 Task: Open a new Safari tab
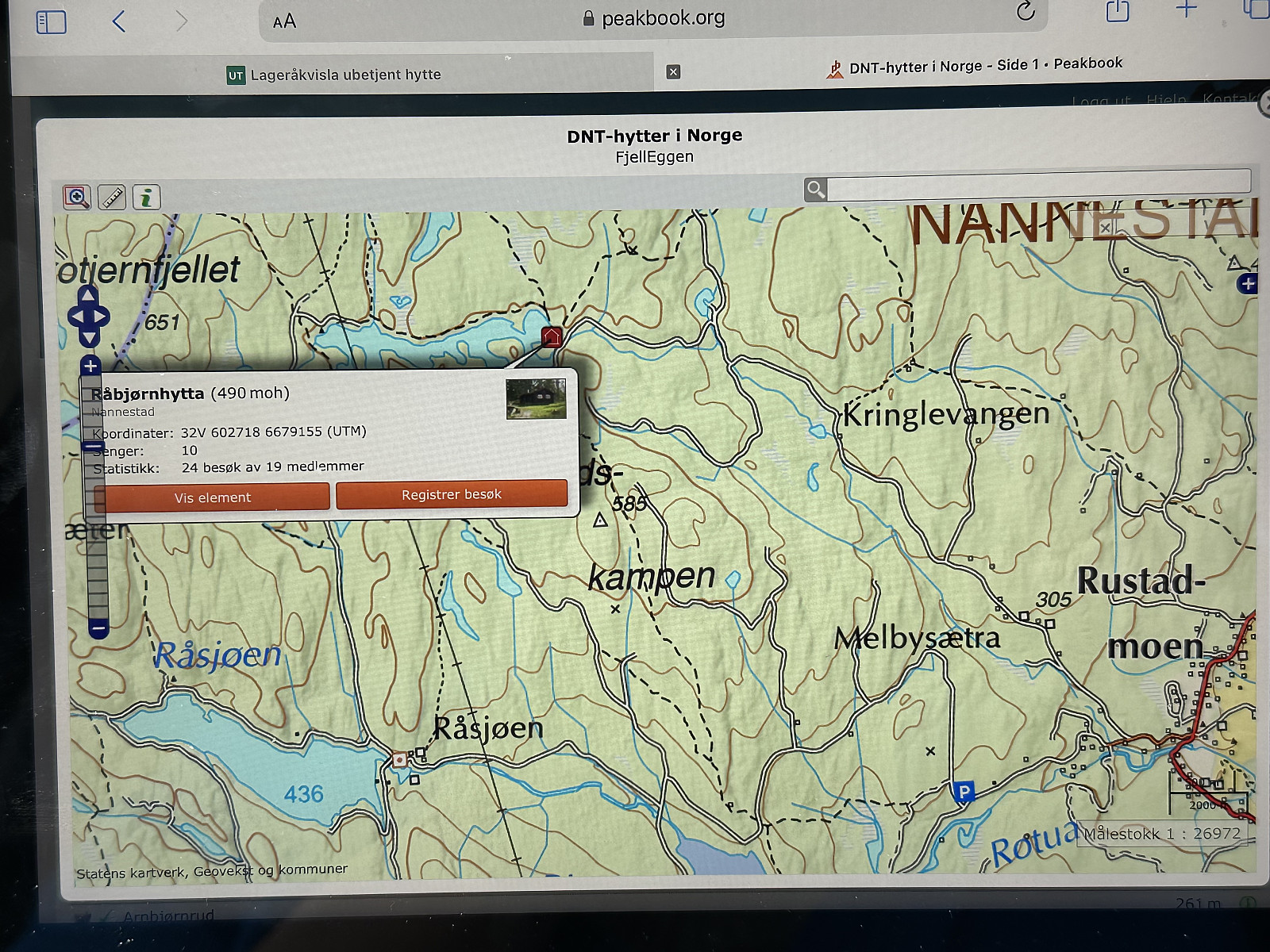point(1186,10)
